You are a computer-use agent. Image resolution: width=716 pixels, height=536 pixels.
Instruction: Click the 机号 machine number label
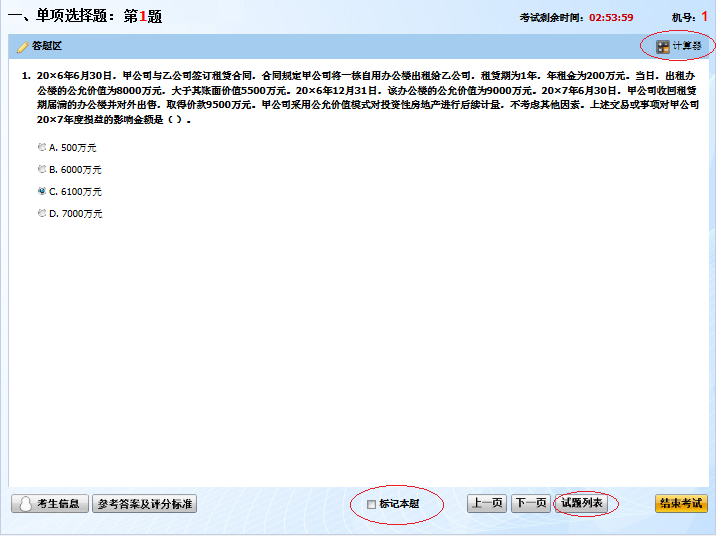(685, 17)
